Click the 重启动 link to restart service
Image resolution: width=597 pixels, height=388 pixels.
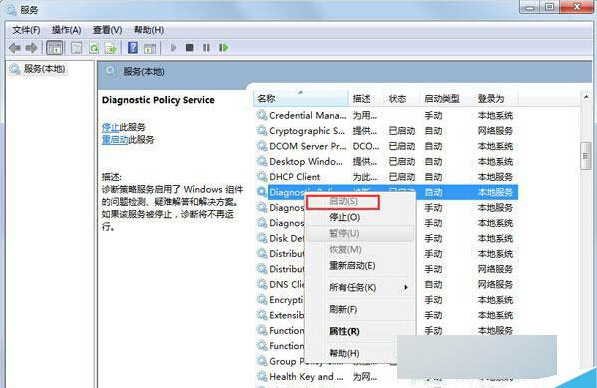click(115, 140)
